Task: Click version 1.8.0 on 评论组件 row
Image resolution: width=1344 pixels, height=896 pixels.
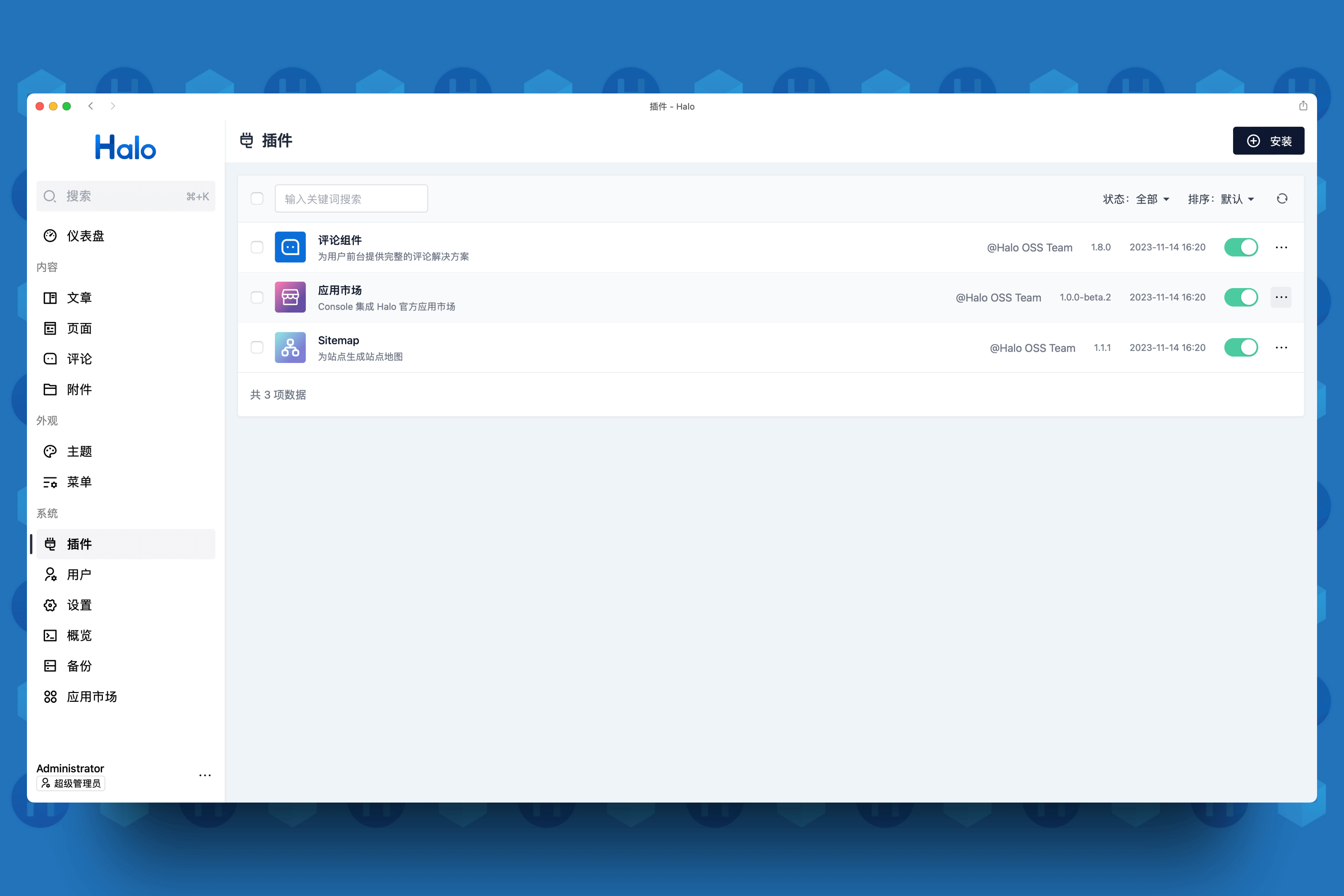Action: click(x=1100, y=247)
